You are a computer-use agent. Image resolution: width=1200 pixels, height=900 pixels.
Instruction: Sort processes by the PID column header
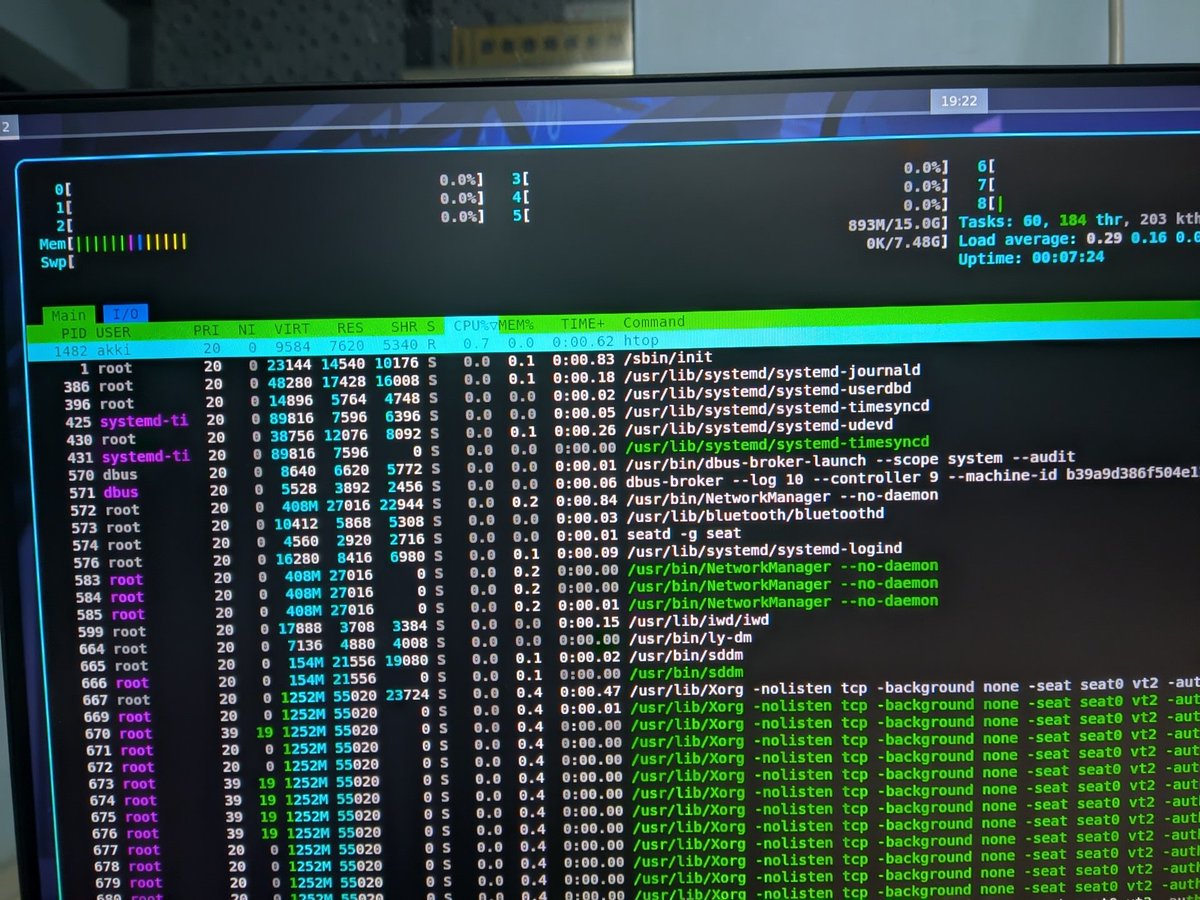click(x=74, y=332)
